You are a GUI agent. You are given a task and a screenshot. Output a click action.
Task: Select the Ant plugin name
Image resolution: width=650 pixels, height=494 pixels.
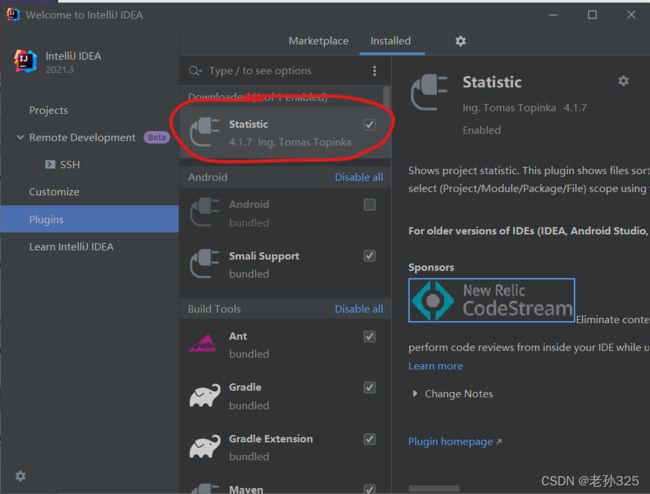coord(238,336)
